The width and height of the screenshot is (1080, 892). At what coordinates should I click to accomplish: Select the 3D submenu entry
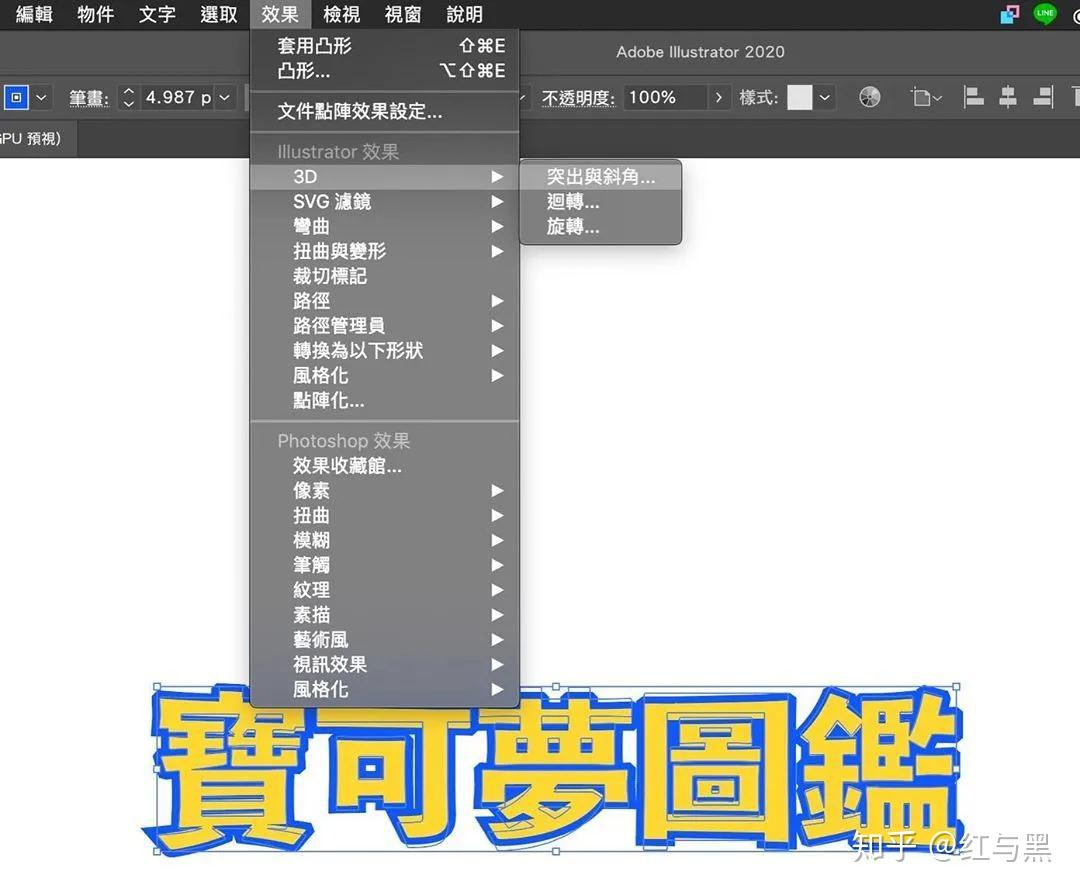[384, 176]
